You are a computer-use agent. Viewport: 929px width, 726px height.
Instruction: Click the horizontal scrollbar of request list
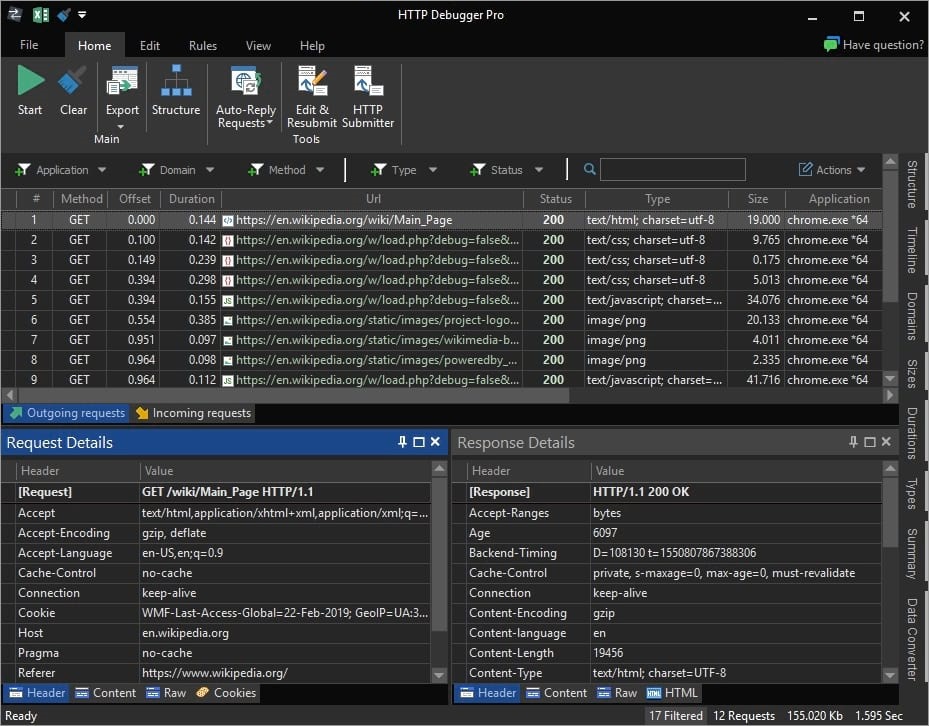coord(294,395)
